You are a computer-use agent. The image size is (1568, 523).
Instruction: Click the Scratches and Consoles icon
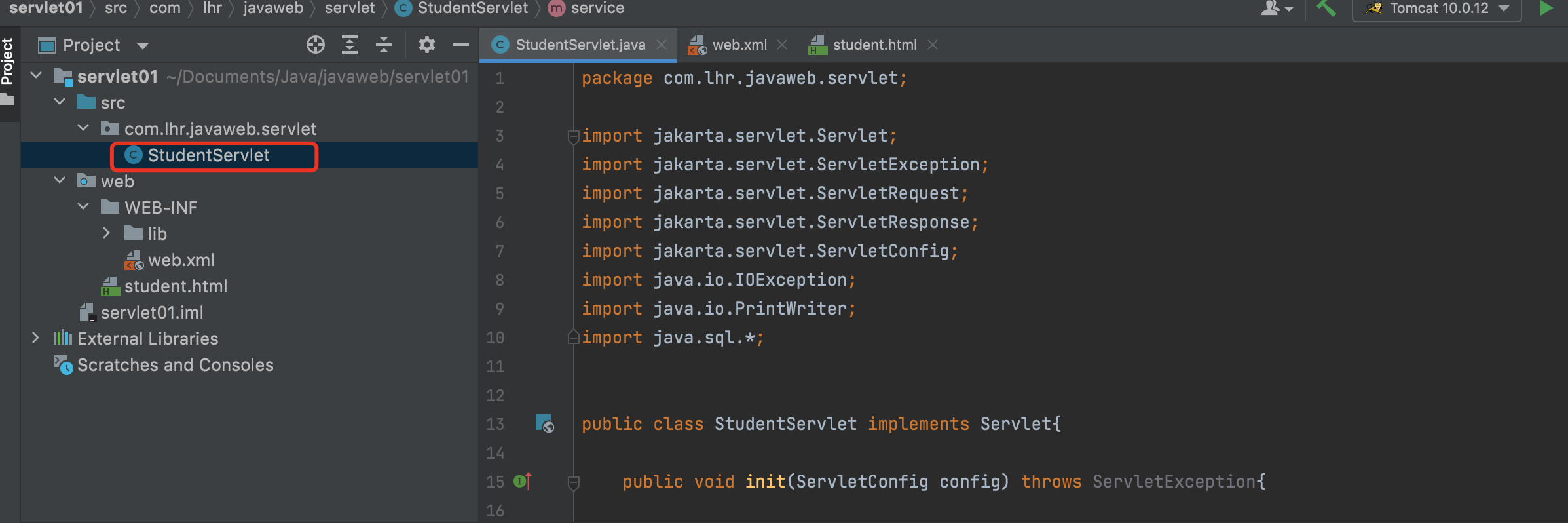[63, 365]
